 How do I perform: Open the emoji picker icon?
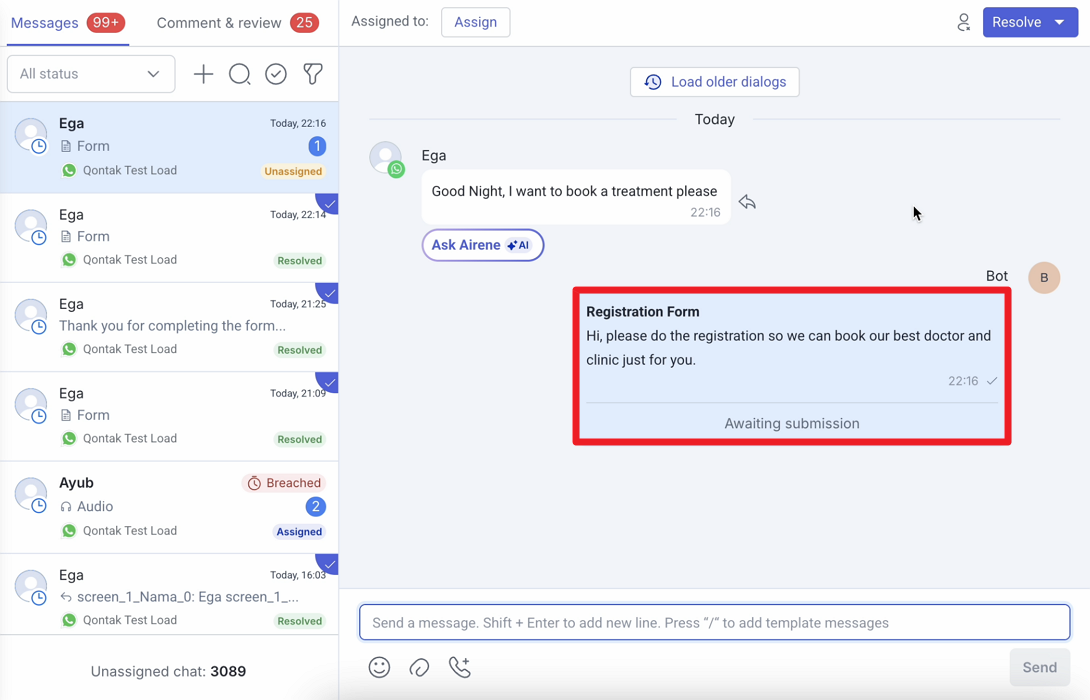(x=379, y=667)
